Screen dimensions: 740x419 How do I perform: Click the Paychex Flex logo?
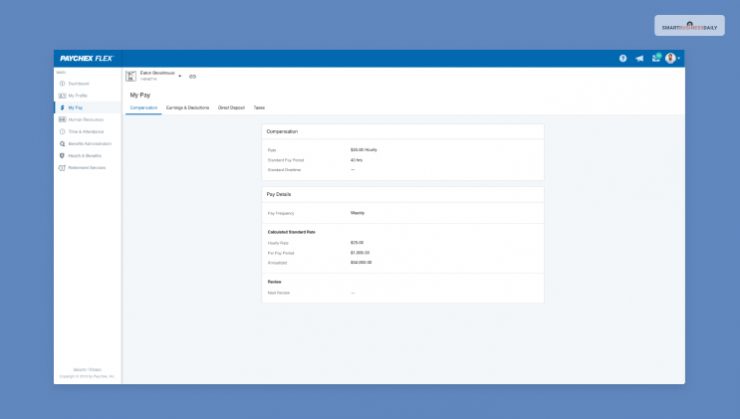(x=86, y=58)
